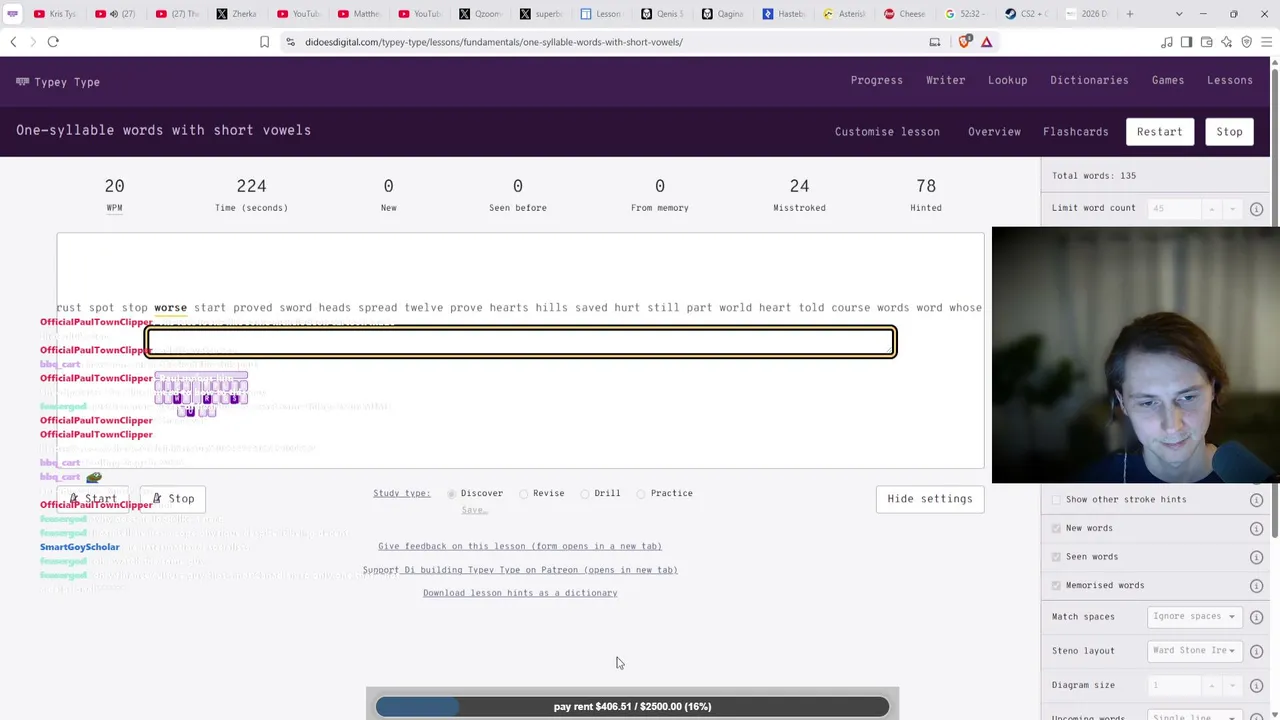Stop the lesson via header Stop button
The width and height of the screenshot is (1280, 720).
[1230, 132]
